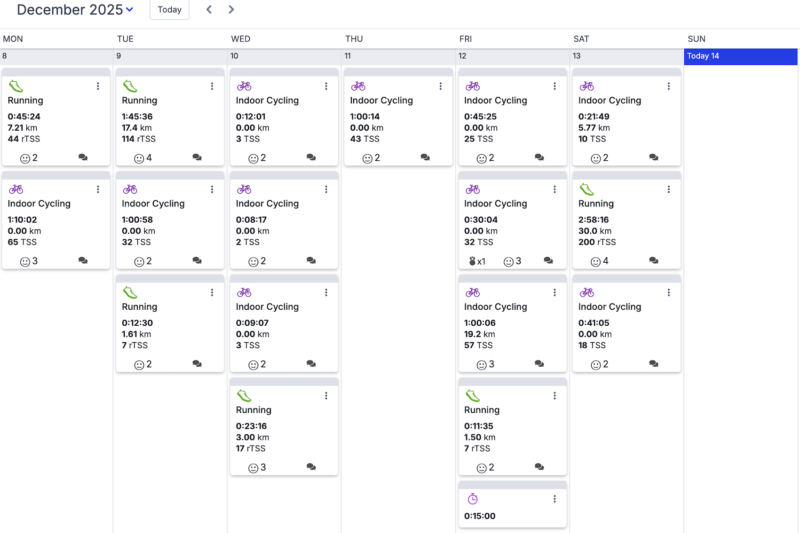Image resolution: width=800 pixels, height=533 pixels.
Task: Click the bike icon on Thursday's Indoor Cycling
Action: coord(358,86)
